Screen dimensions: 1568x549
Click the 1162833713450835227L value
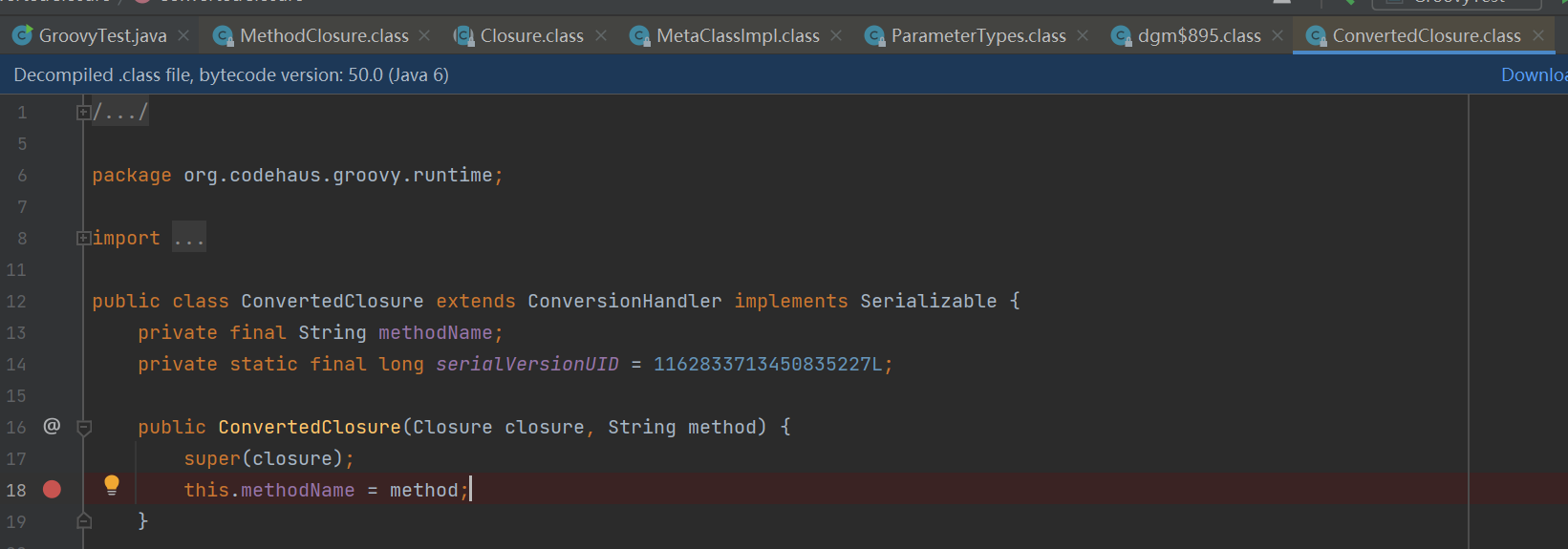pos(768,364)
